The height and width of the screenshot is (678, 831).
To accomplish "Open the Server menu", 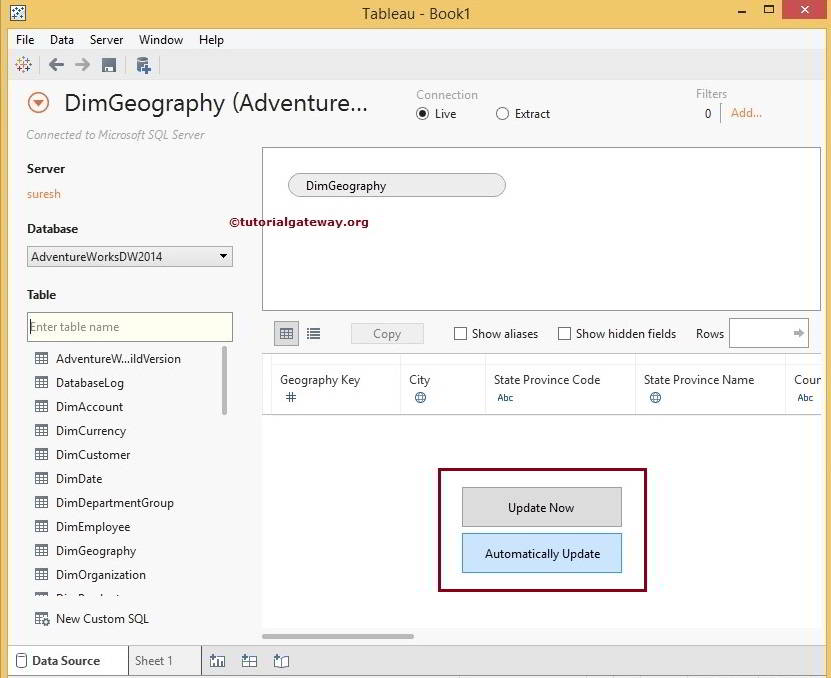I will point(106,40).
